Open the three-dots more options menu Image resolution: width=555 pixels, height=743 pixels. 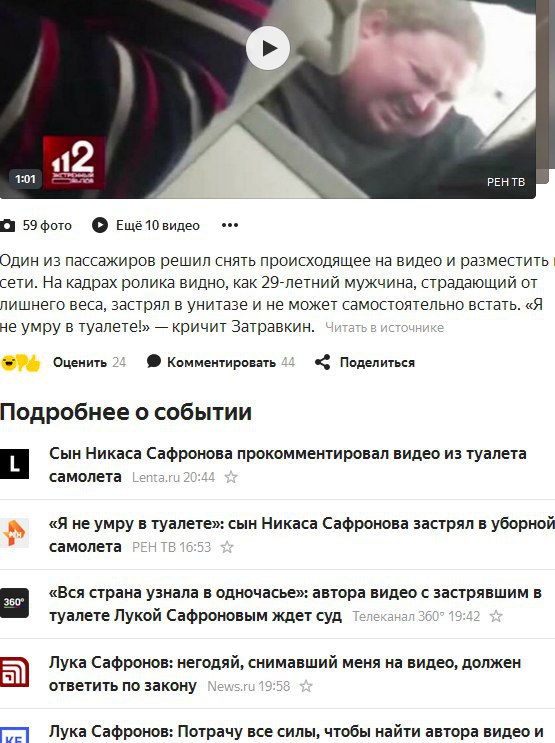(x=230, y=225)
